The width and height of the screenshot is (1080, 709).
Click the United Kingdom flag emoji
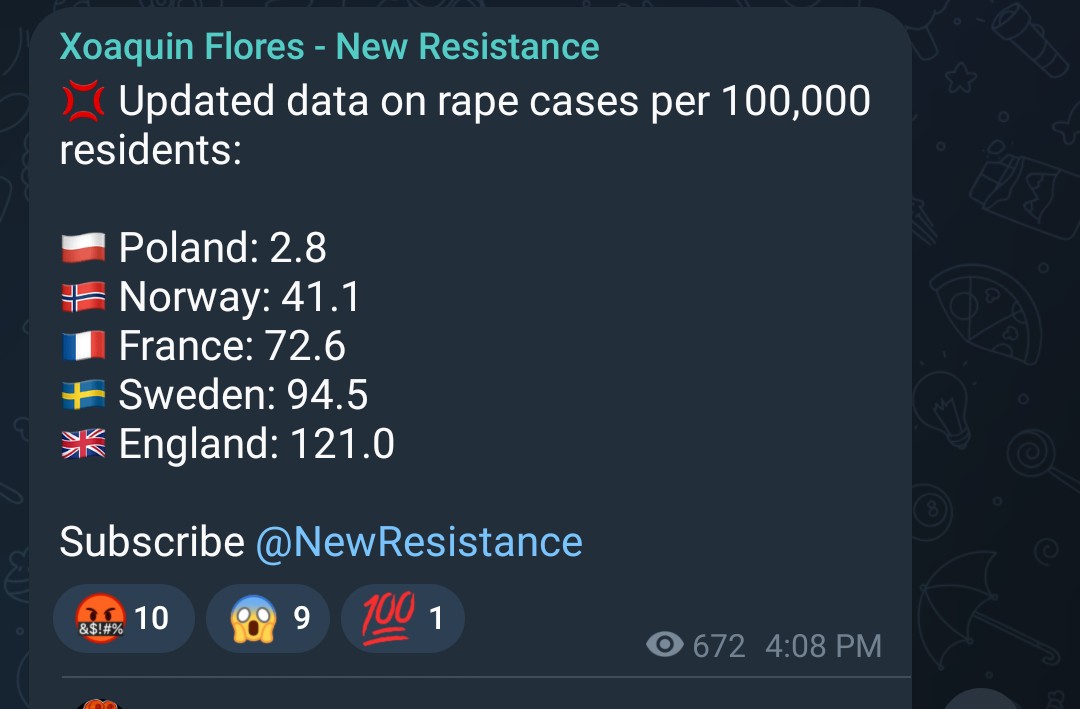click(x=83, y=443)
